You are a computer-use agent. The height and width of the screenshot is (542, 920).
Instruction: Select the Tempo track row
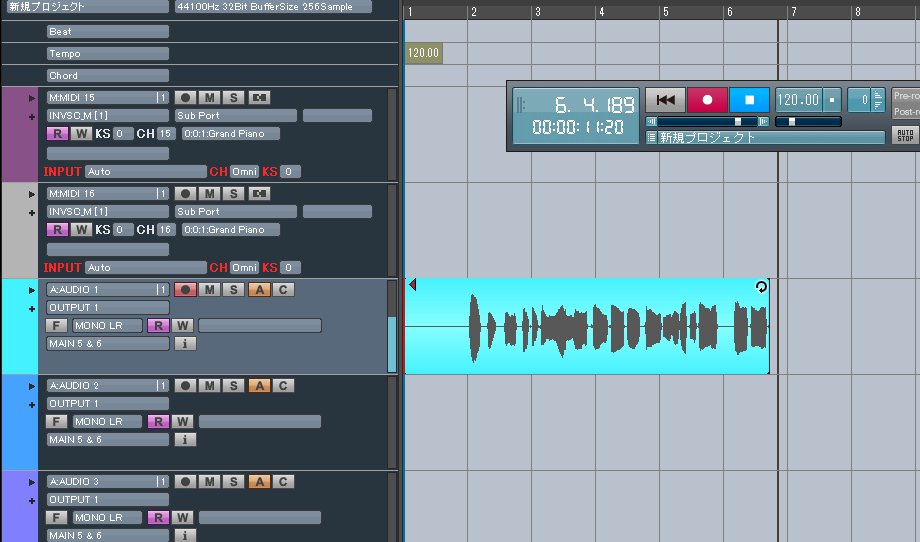coord(108,53)
